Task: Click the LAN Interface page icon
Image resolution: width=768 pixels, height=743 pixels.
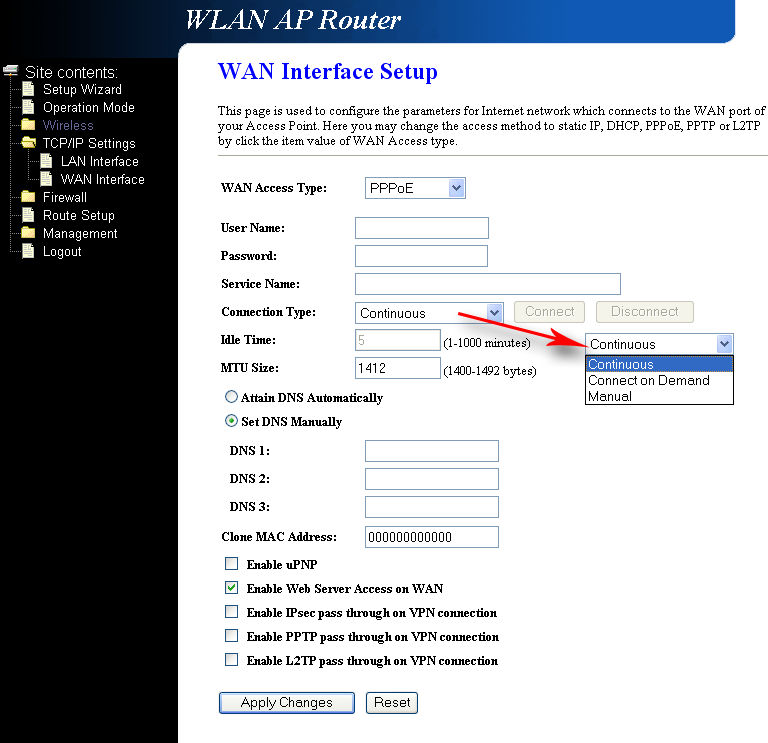Action: [x=46, y=161]
